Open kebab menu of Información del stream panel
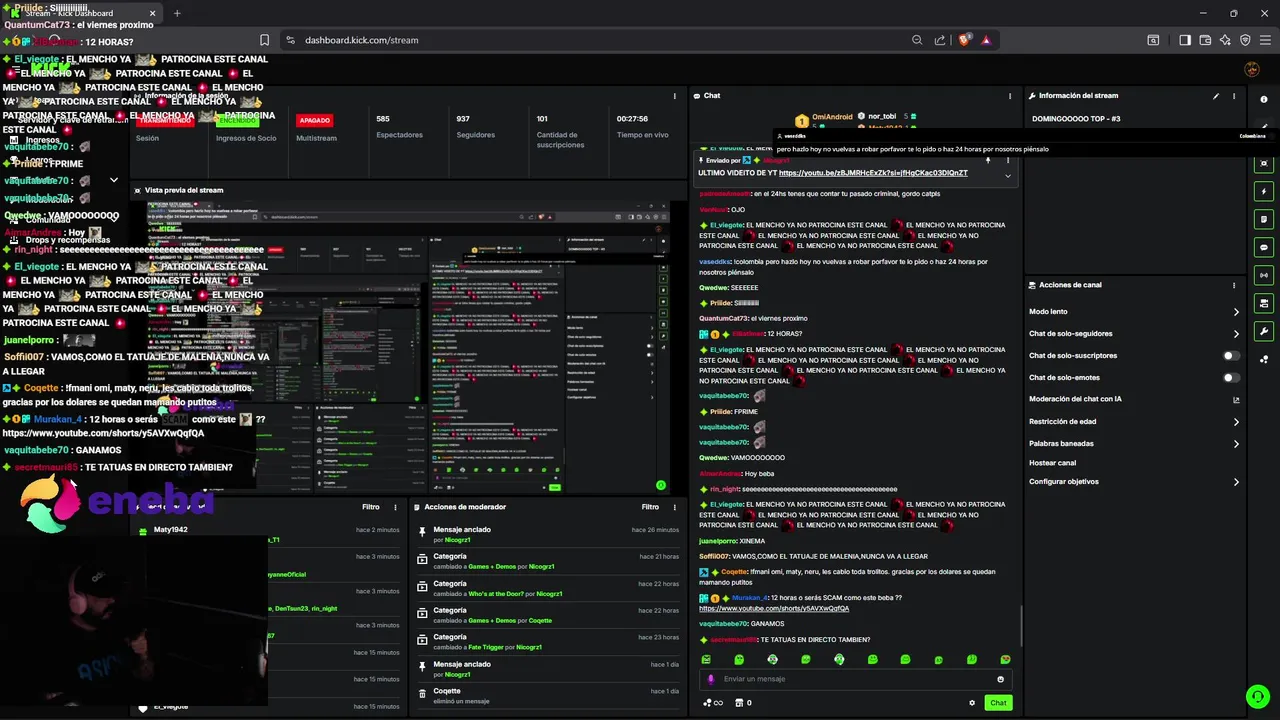 pos(1234,96)
